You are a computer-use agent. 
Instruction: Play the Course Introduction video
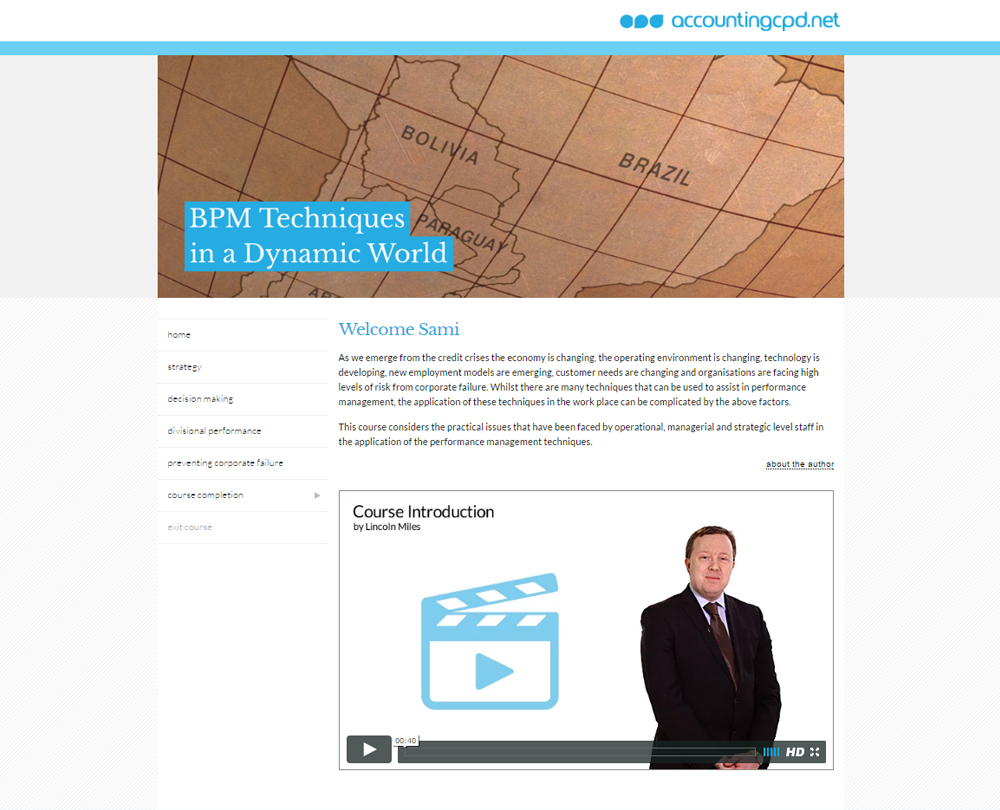tap(369, 749)
